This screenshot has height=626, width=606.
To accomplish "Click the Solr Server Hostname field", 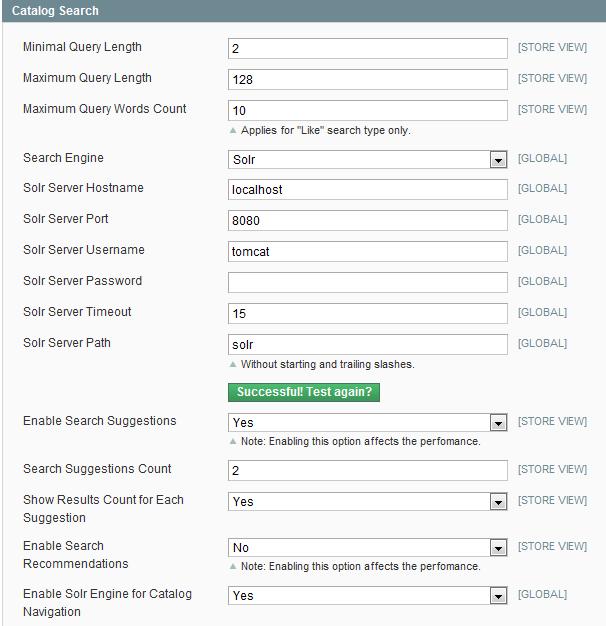I will coord(367,190).
